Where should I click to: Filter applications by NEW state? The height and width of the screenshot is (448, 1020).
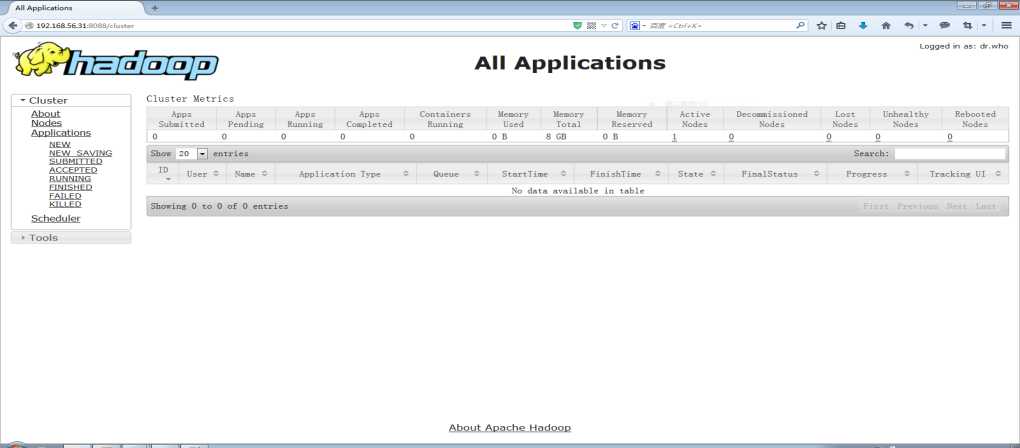click(60, 144)
